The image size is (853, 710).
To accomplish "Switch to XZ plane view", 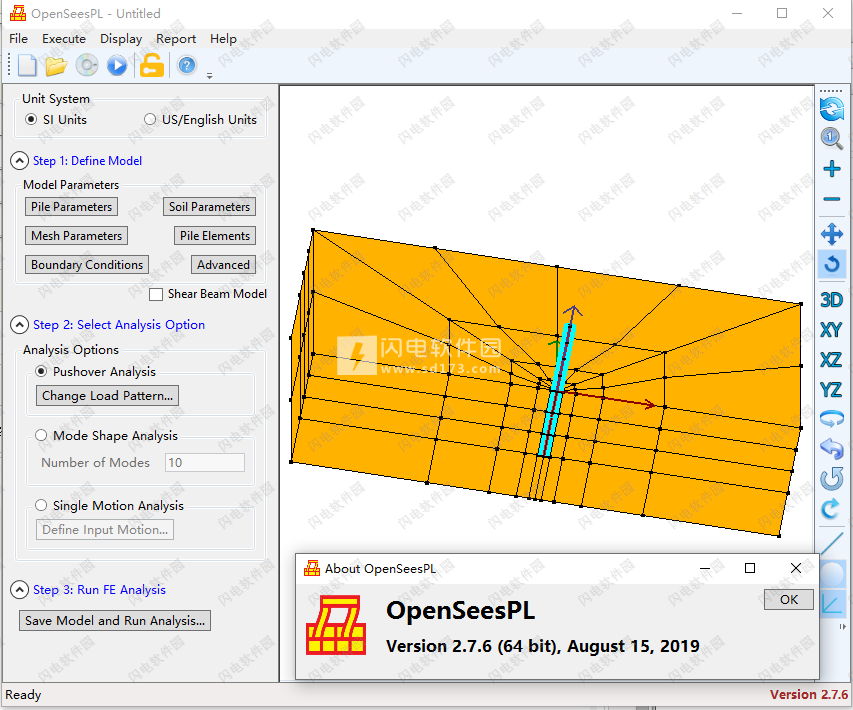I will (x=831, y=360).
